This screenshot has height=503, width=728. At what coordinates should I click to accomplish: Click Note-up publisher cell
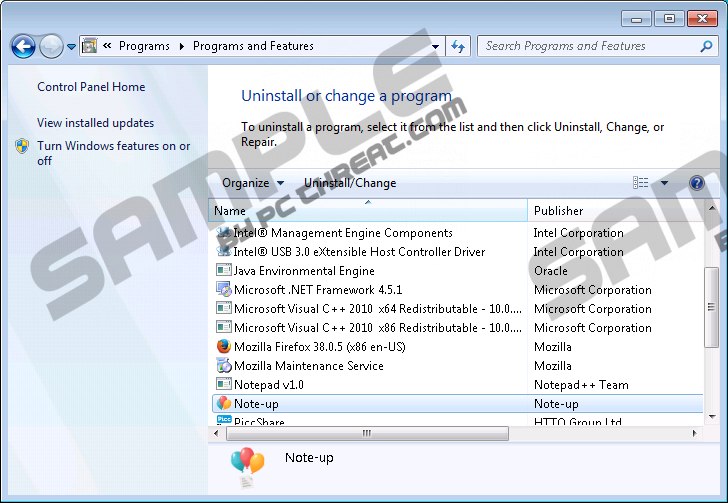[556, 404]
